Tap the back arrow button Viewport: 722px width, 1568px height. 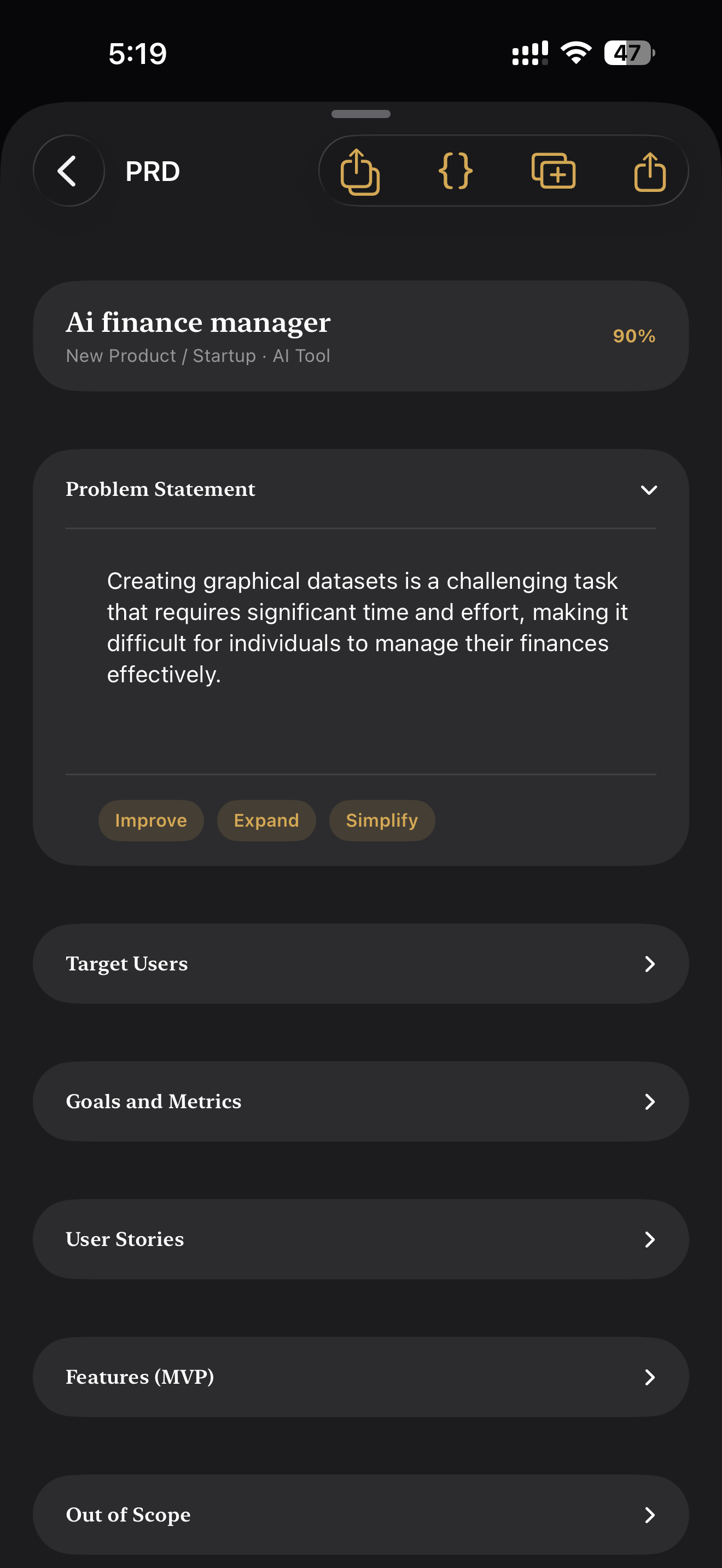tap(68, 171)
